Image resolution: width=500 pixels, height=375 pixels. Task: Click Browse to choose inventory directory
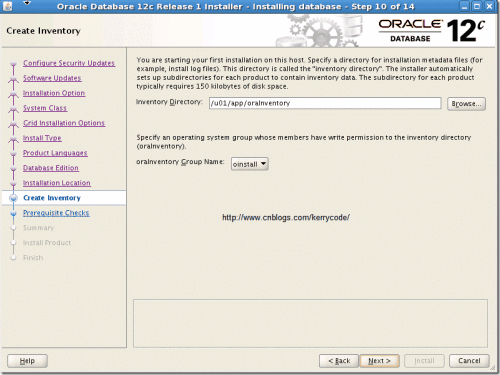pos(466,104)
